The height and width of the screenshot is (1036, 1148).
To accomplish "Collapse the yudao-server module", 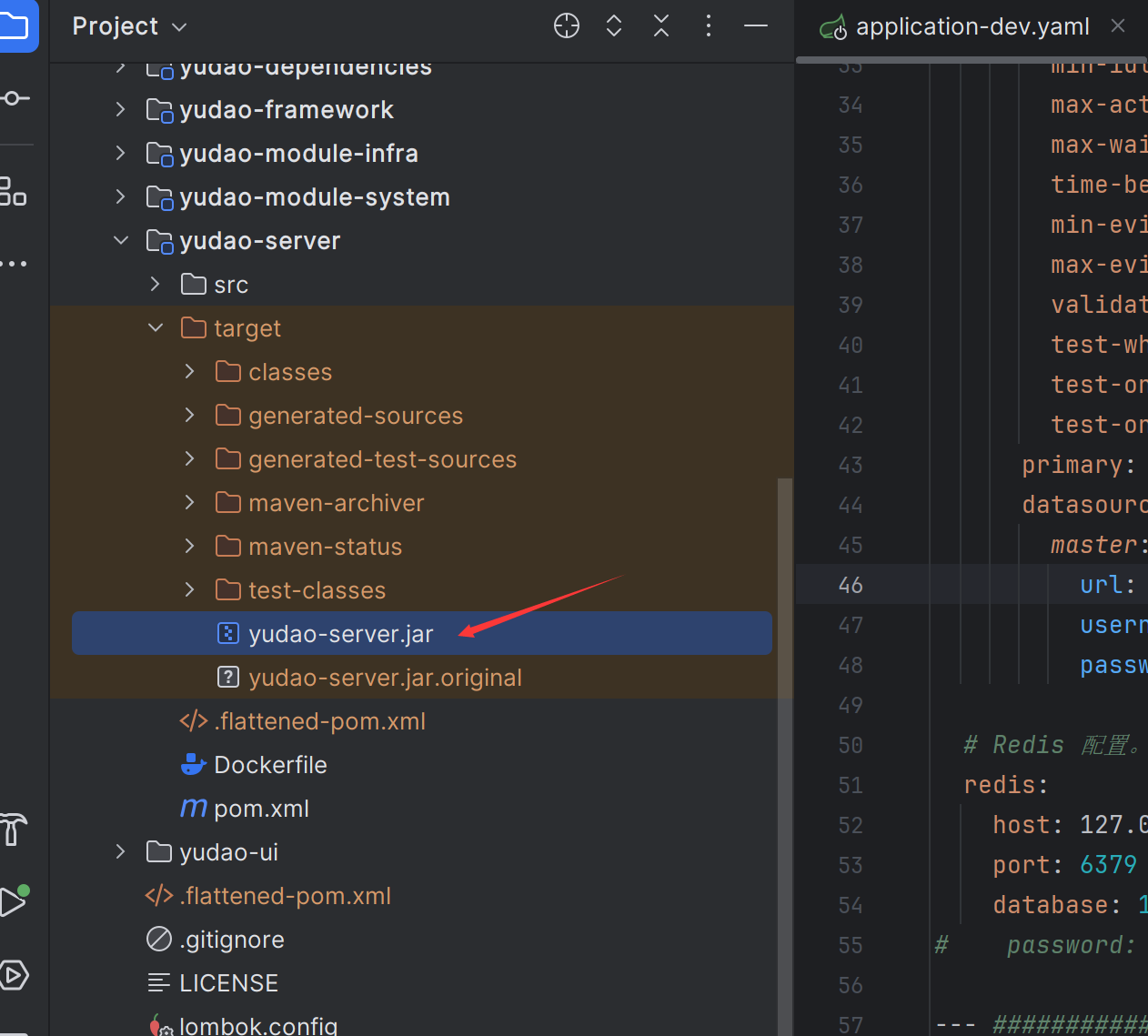I will (121, 240).
